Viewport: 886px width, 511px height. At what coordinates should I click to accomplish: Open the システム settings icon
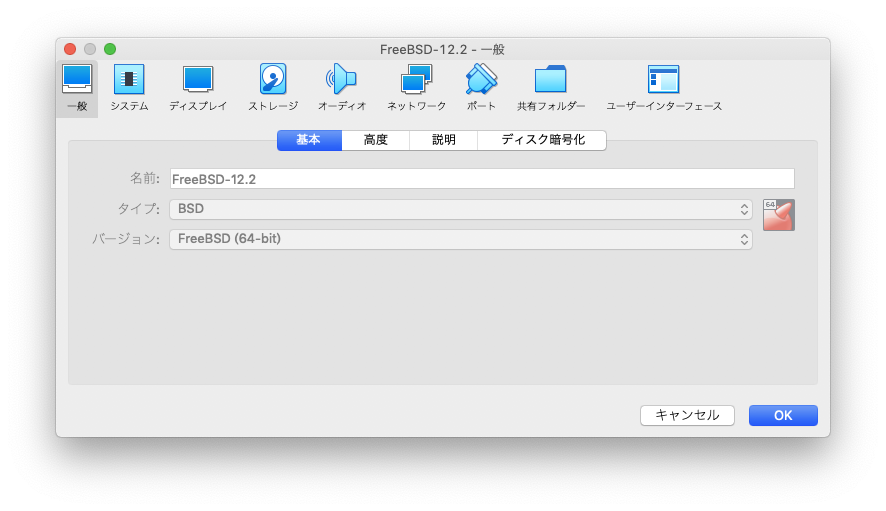[129, 87]
